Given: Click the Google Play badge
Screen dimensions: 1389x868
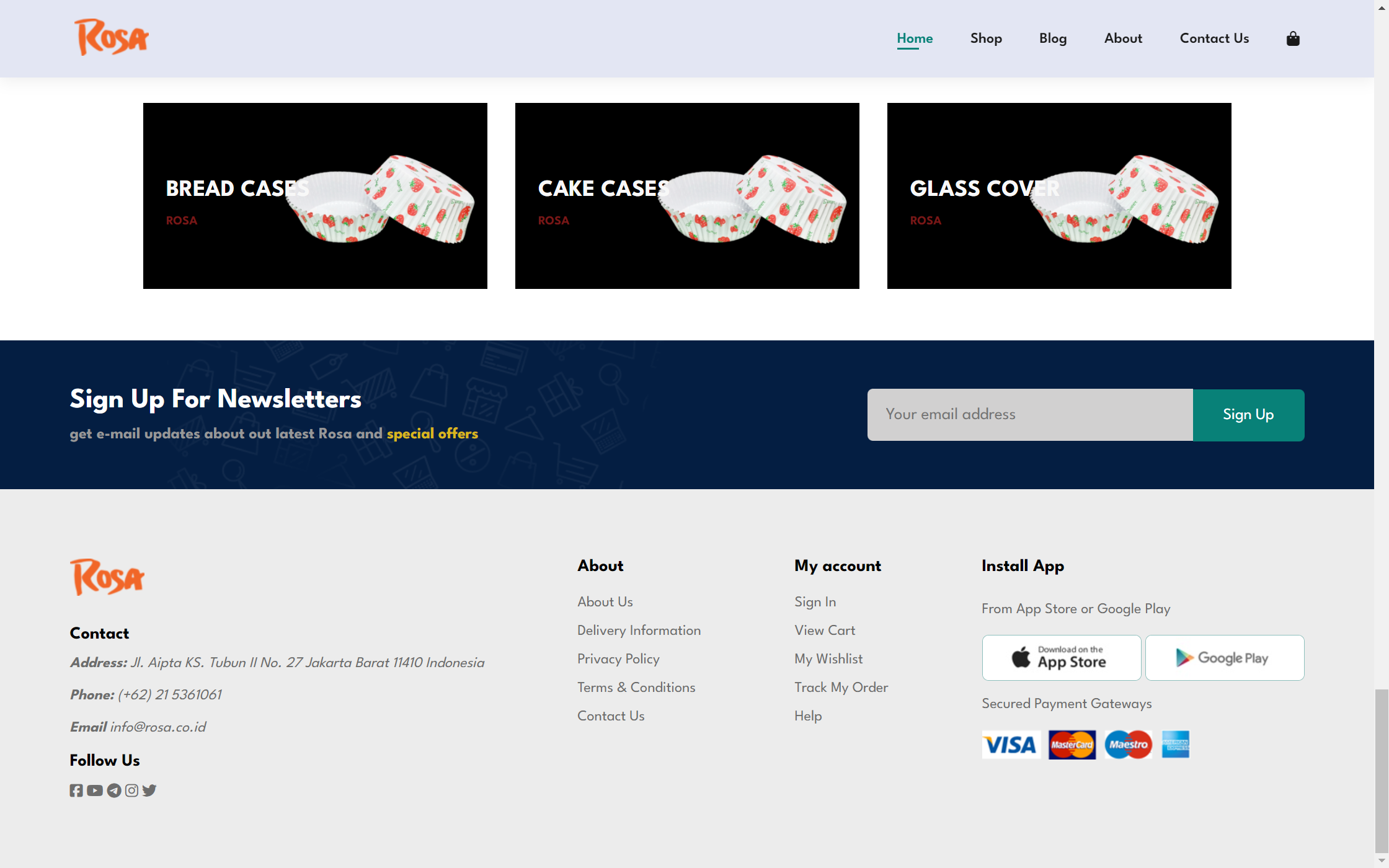Looking at the screenshot, I should click(x=1224, y=658).
